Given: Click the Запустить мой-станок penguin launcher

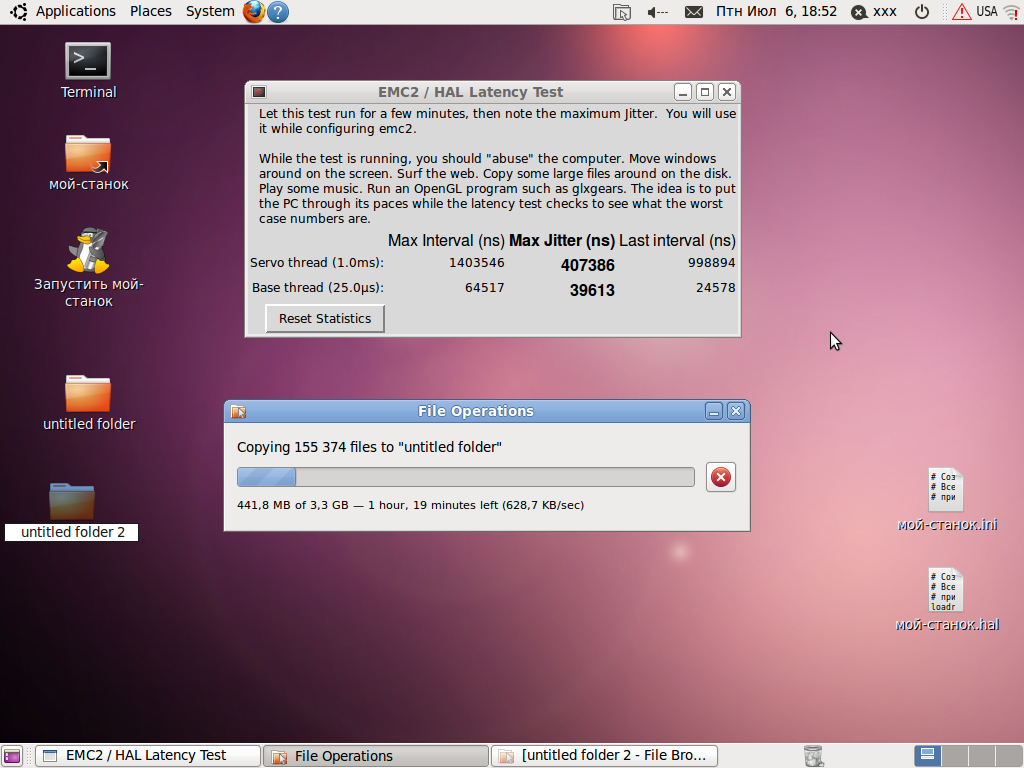Looking at the screenshot, I should pos(88,250).
